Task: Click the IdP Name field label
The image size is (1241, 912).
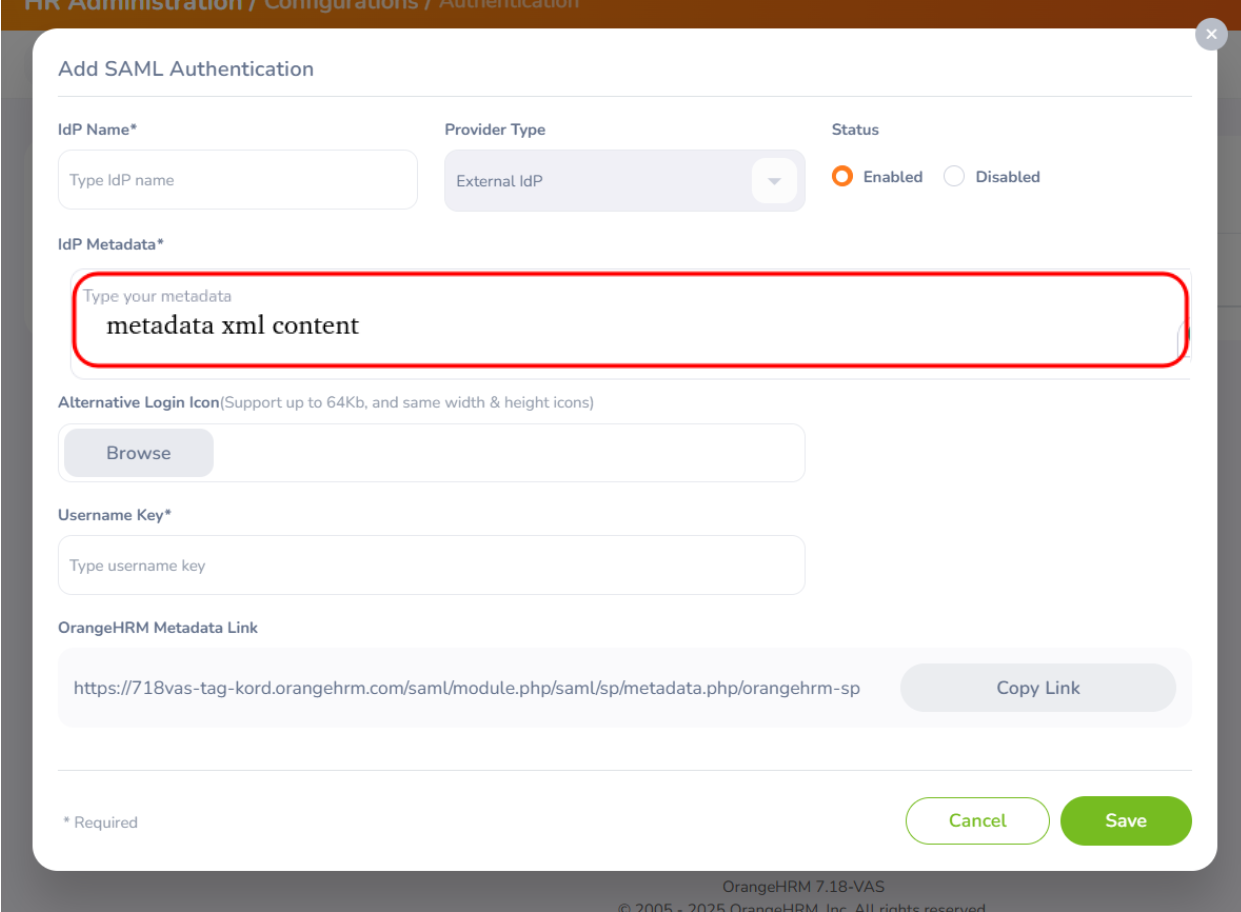Action: pyautogui.click(x=97, y=129)
